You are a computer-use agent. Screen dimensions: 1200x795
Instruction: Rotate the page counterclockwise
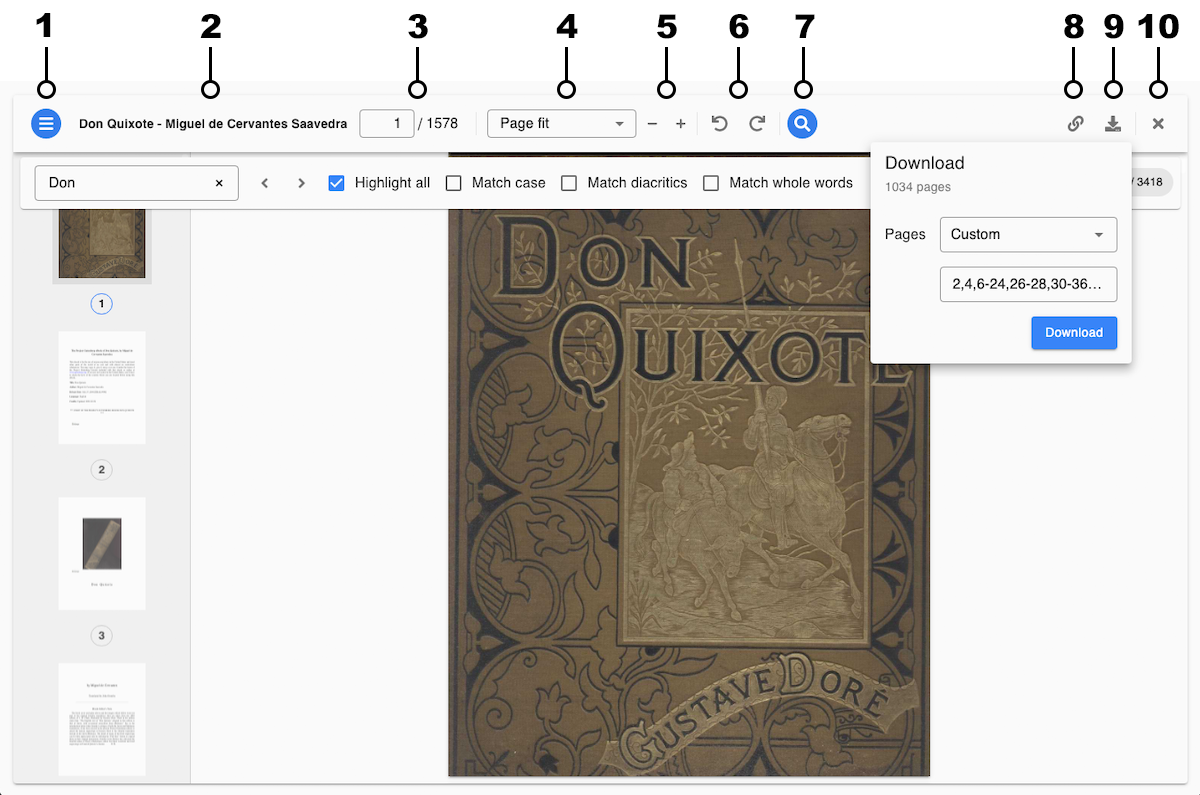[x=719, y=124]
